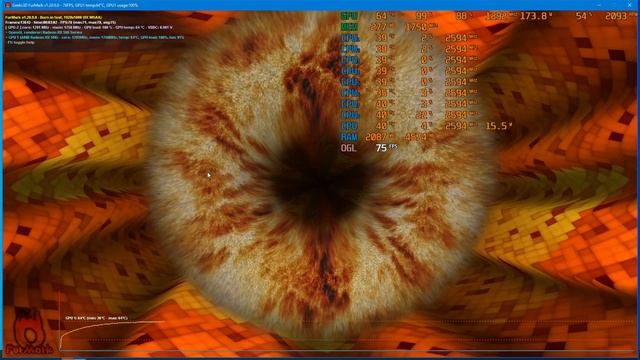640x360 pixels.
Task: Minimize the FurMark window
Action: [x=599, y=5]
